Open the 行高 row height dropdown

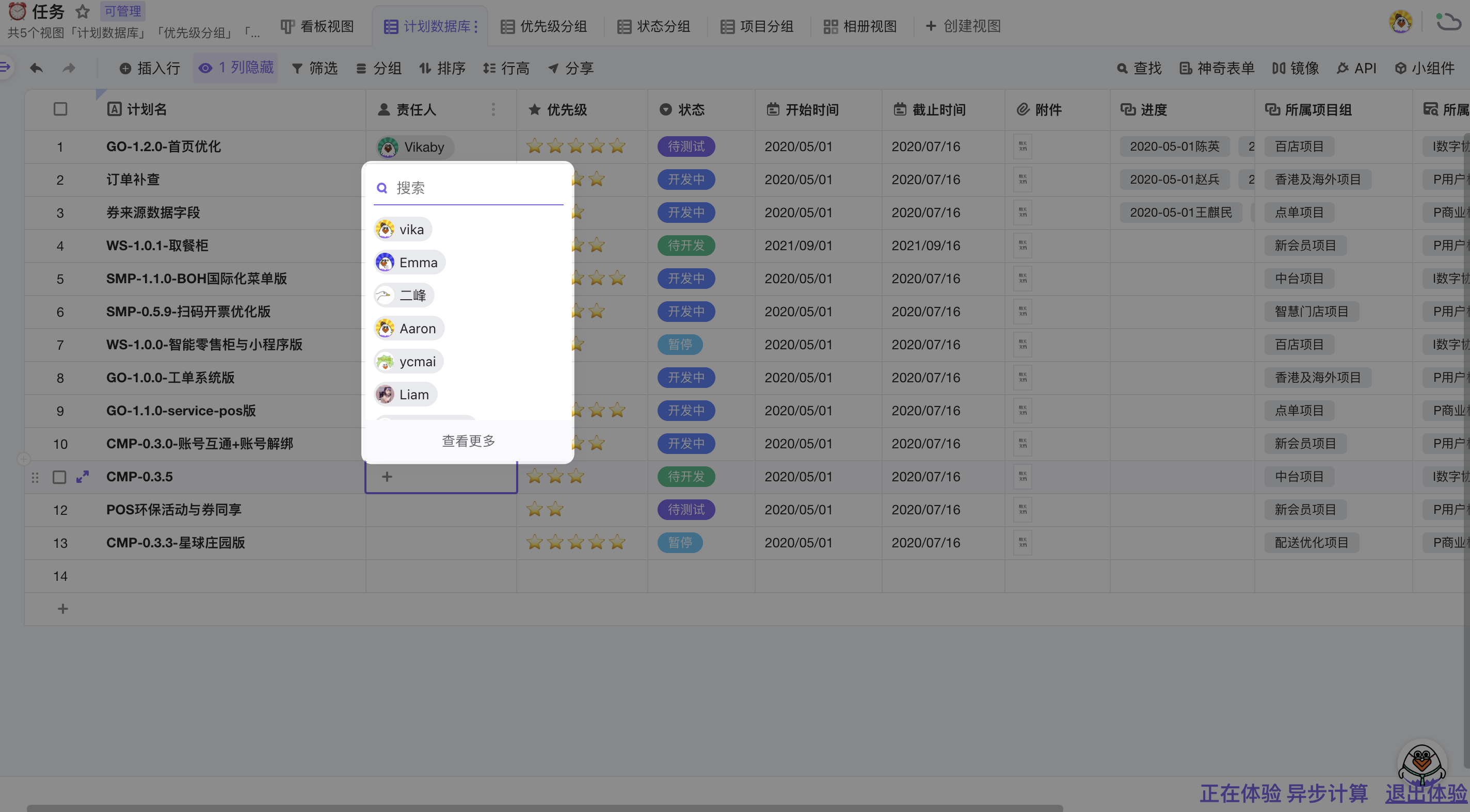506,69
